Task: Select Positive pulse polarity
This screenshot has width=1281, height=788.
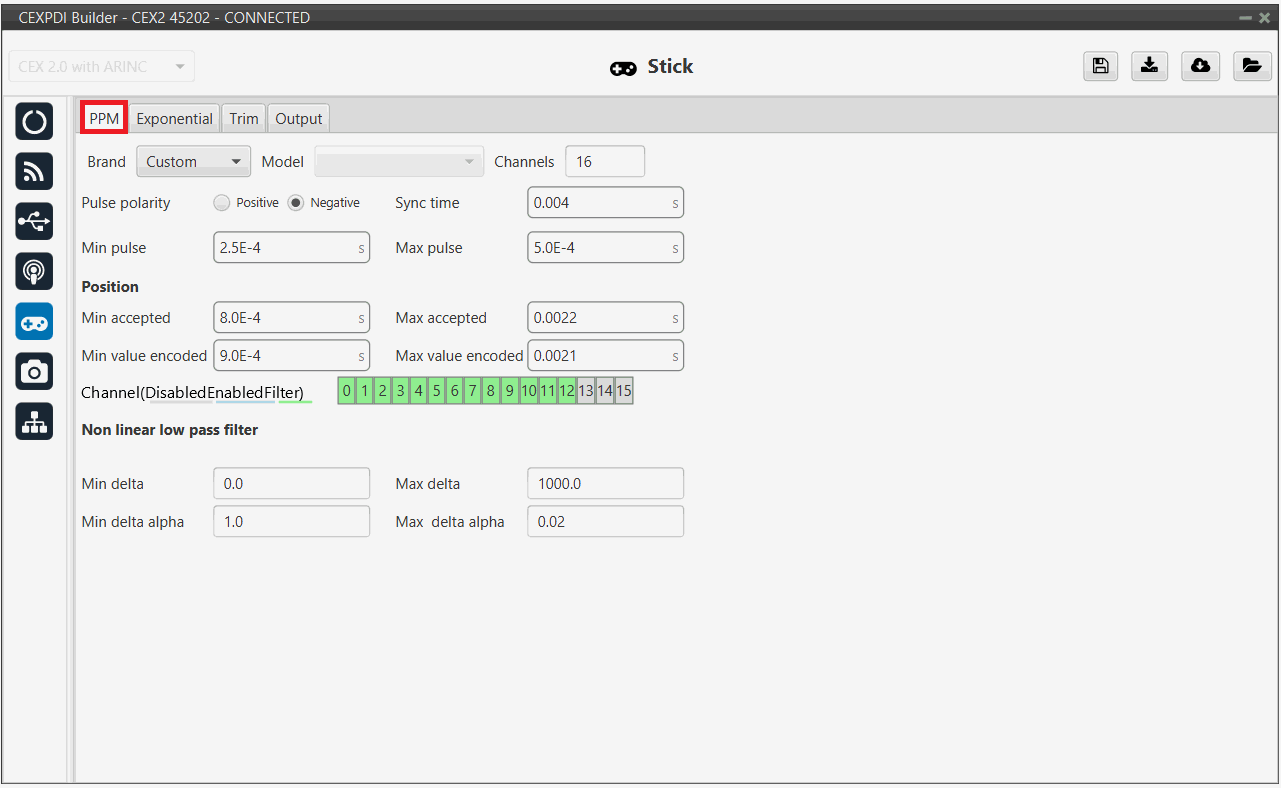Action: point(222,203)
